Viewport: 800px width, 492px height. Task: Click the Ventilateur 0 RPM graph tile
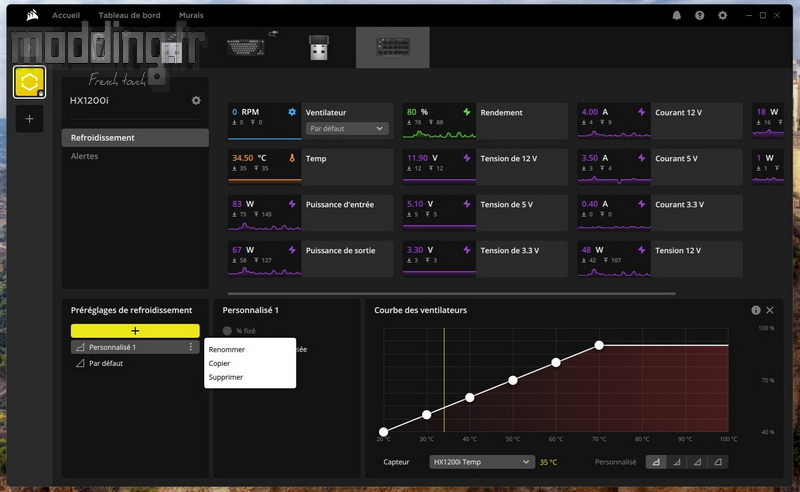[x=264, y=121]
